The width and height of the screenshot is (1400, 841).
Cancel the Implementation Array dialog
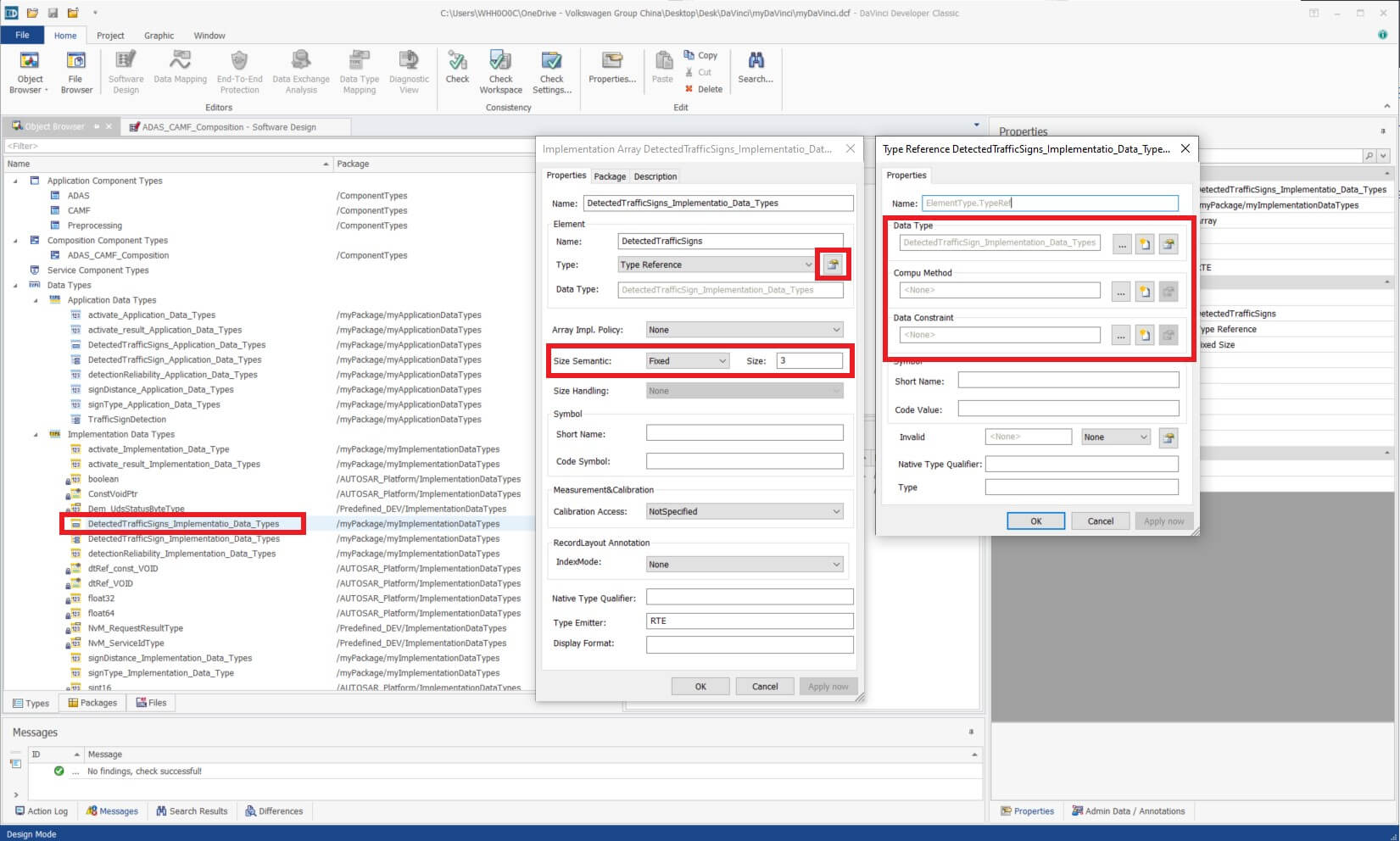tap(764, 687)
